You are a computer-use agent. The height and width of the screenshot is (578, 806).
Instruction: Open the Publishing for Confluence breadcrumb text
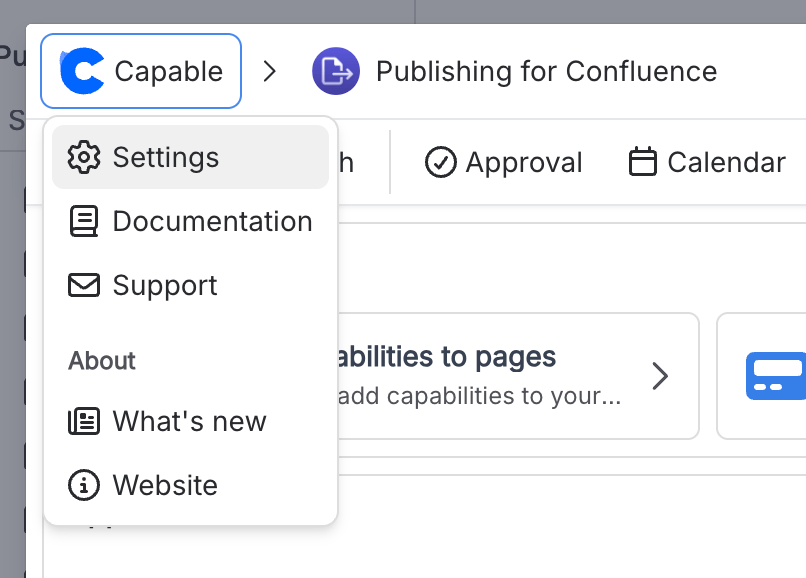[546, 72]
